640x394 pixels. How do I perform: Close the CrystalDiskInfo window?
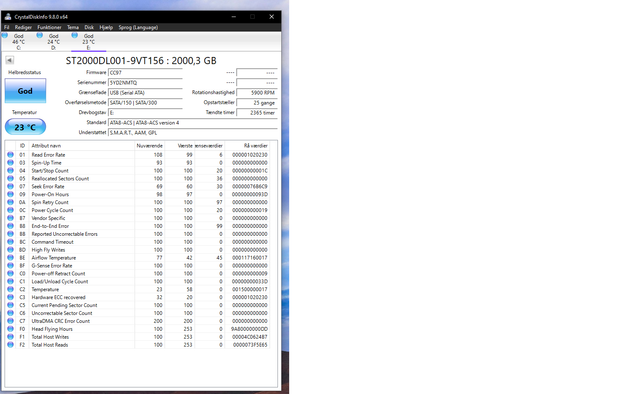(271, 17)
